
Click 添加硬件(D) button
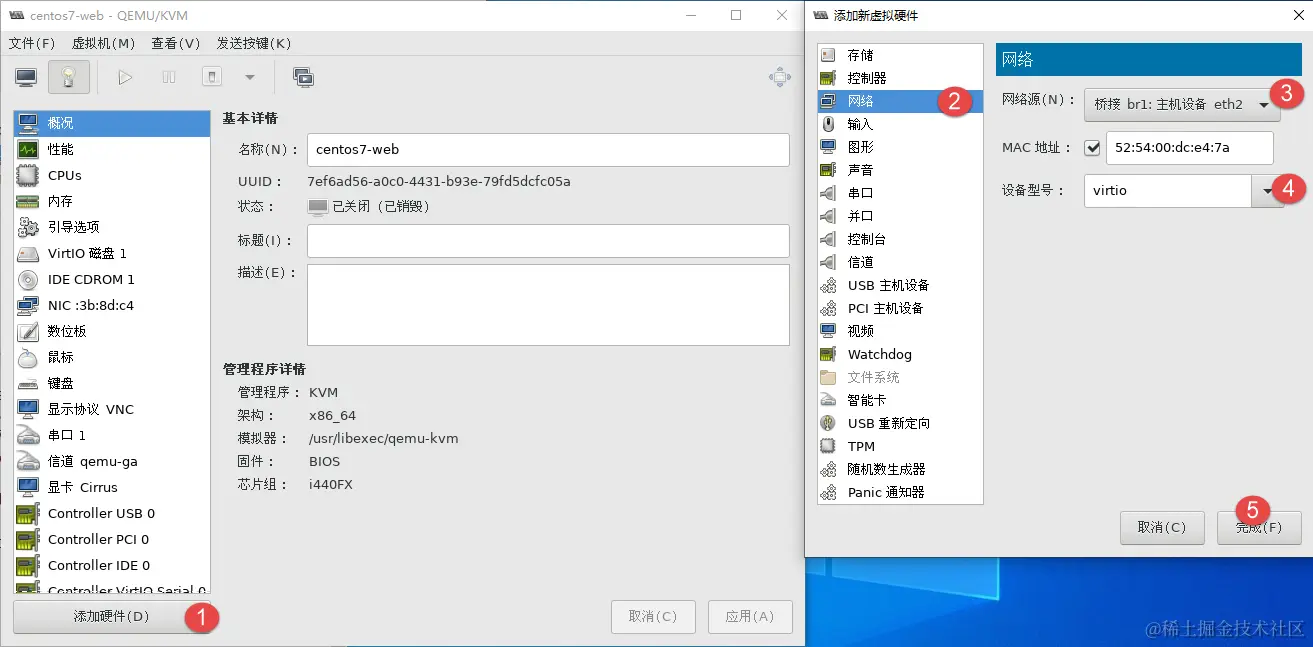112,616
